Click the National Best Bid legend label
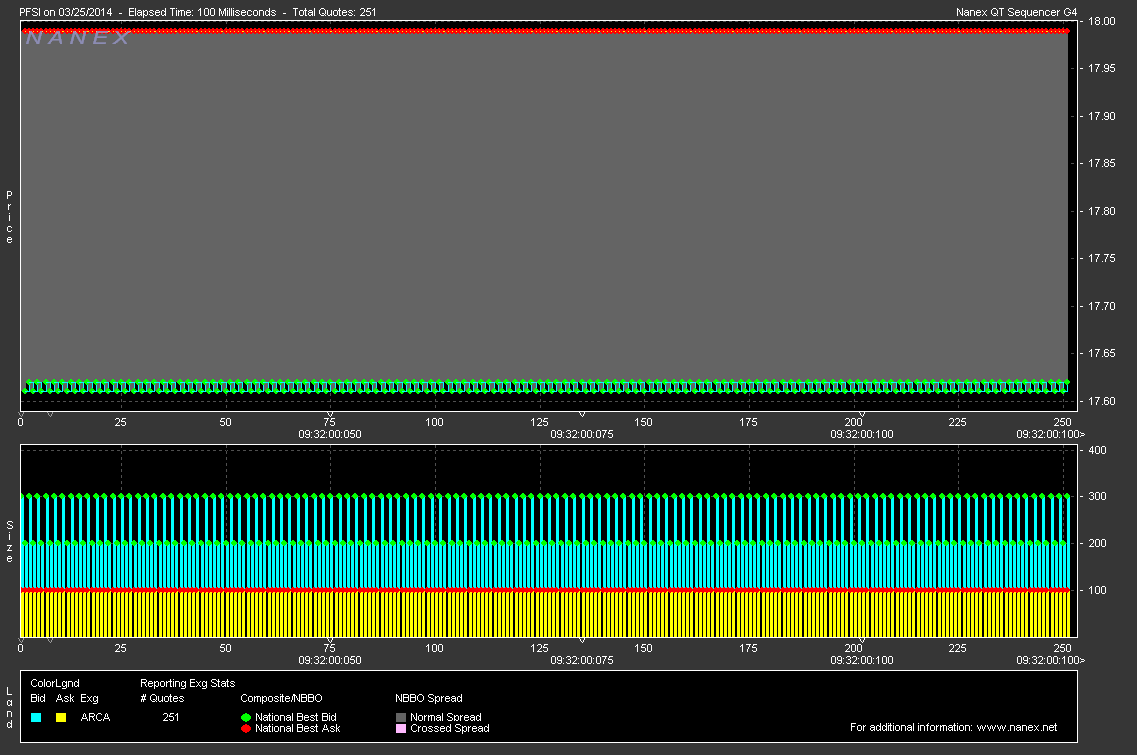This screenshot has width=1137, height=755. point(296,717)
